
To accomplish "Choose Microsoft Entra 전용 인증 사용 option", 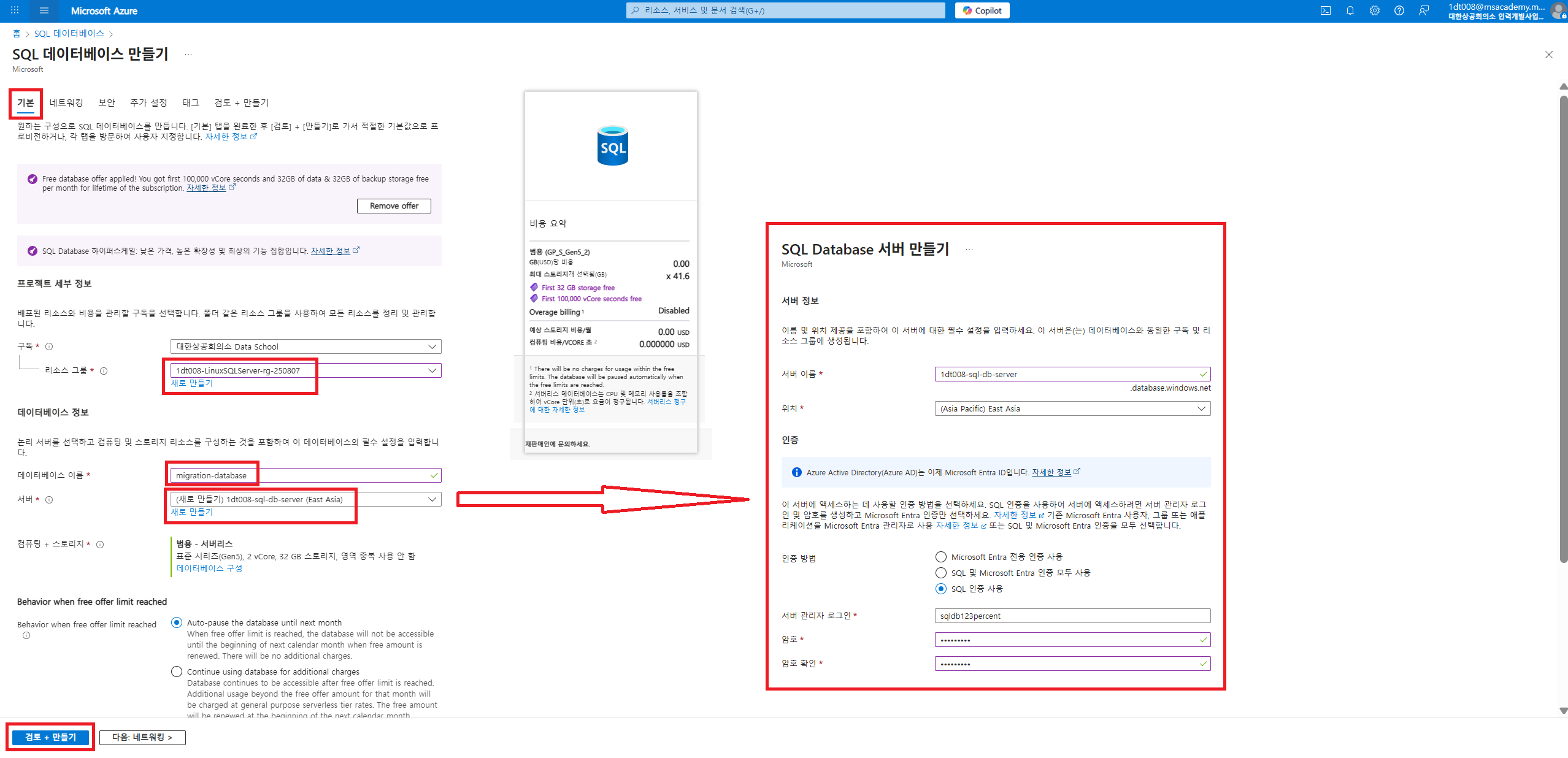I will [x=941, y=557].
